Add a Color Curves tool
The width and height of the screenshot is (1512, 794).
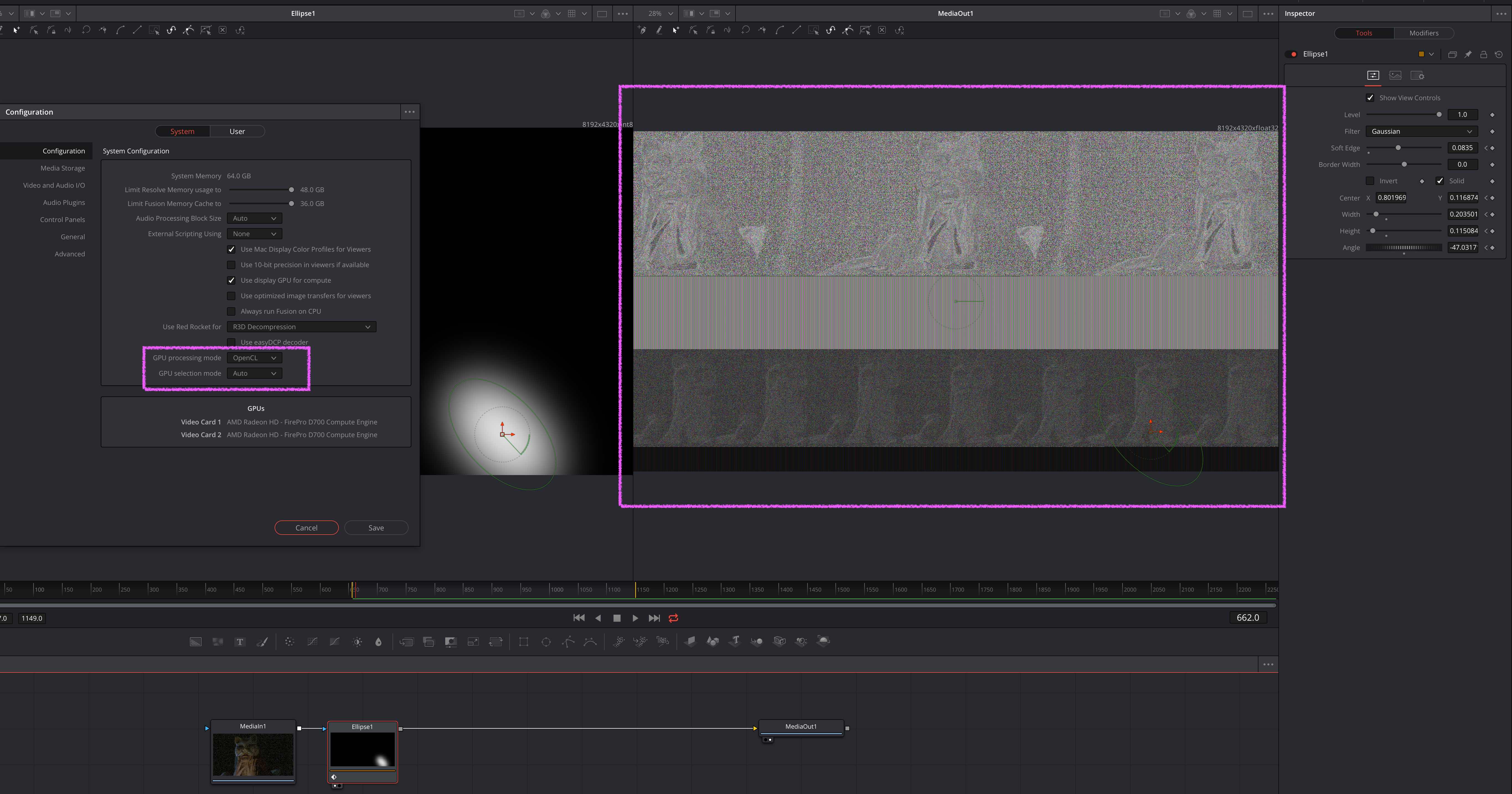pos(312,641)
